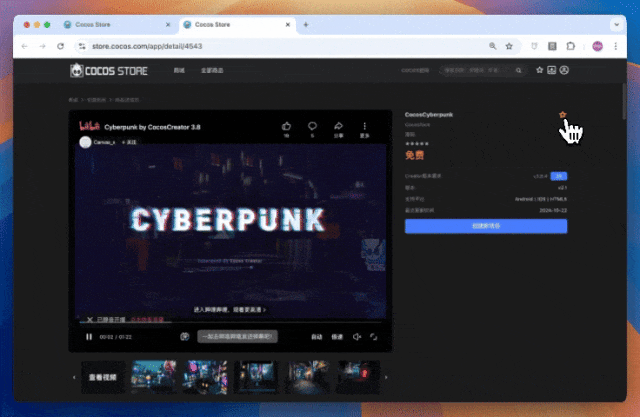Image resolution: width=640 pixels, height=417 pixels.
Task: Open the Chrome three-dot menu
Action: [616, 46]
